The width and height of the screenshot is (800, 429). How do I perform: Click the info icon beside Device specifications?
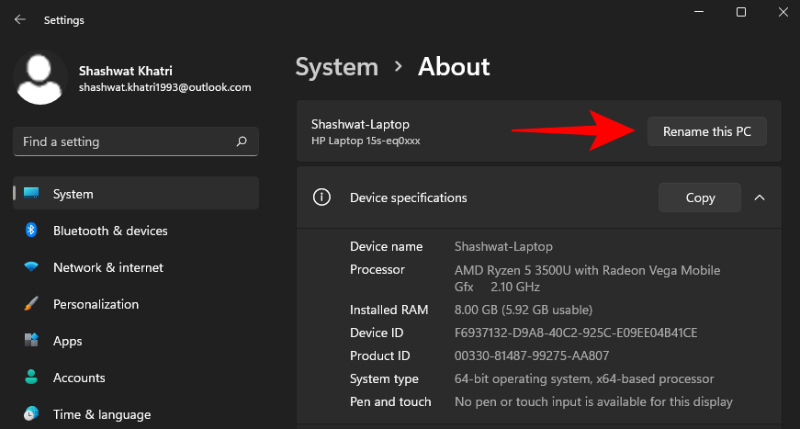pyautogui.click(x=321, y=198)
